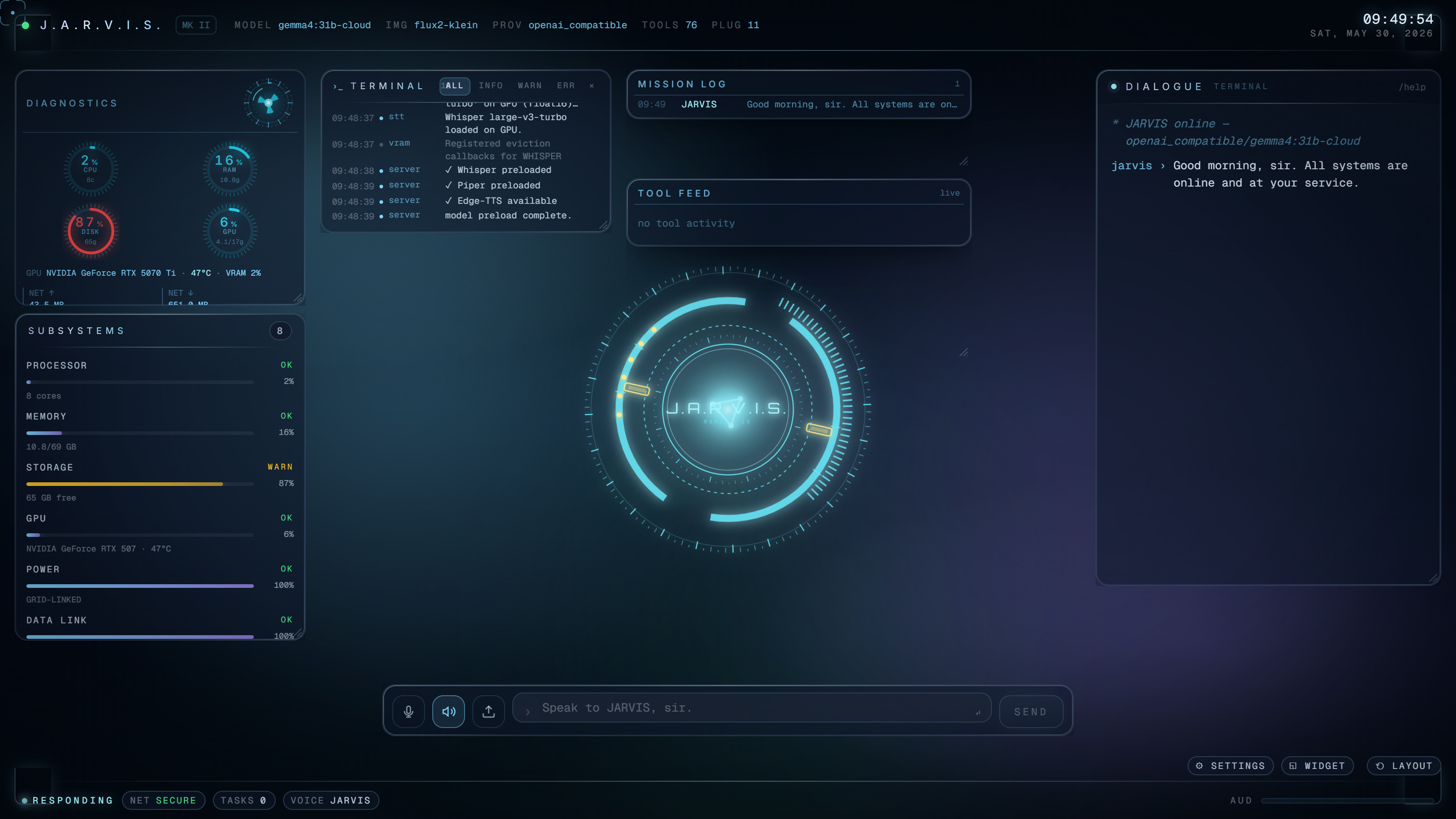This screenshot has height=819, width=1456.
Task: Click the Diagnostics panel resize handle icon
Action: tap(298, 298)
